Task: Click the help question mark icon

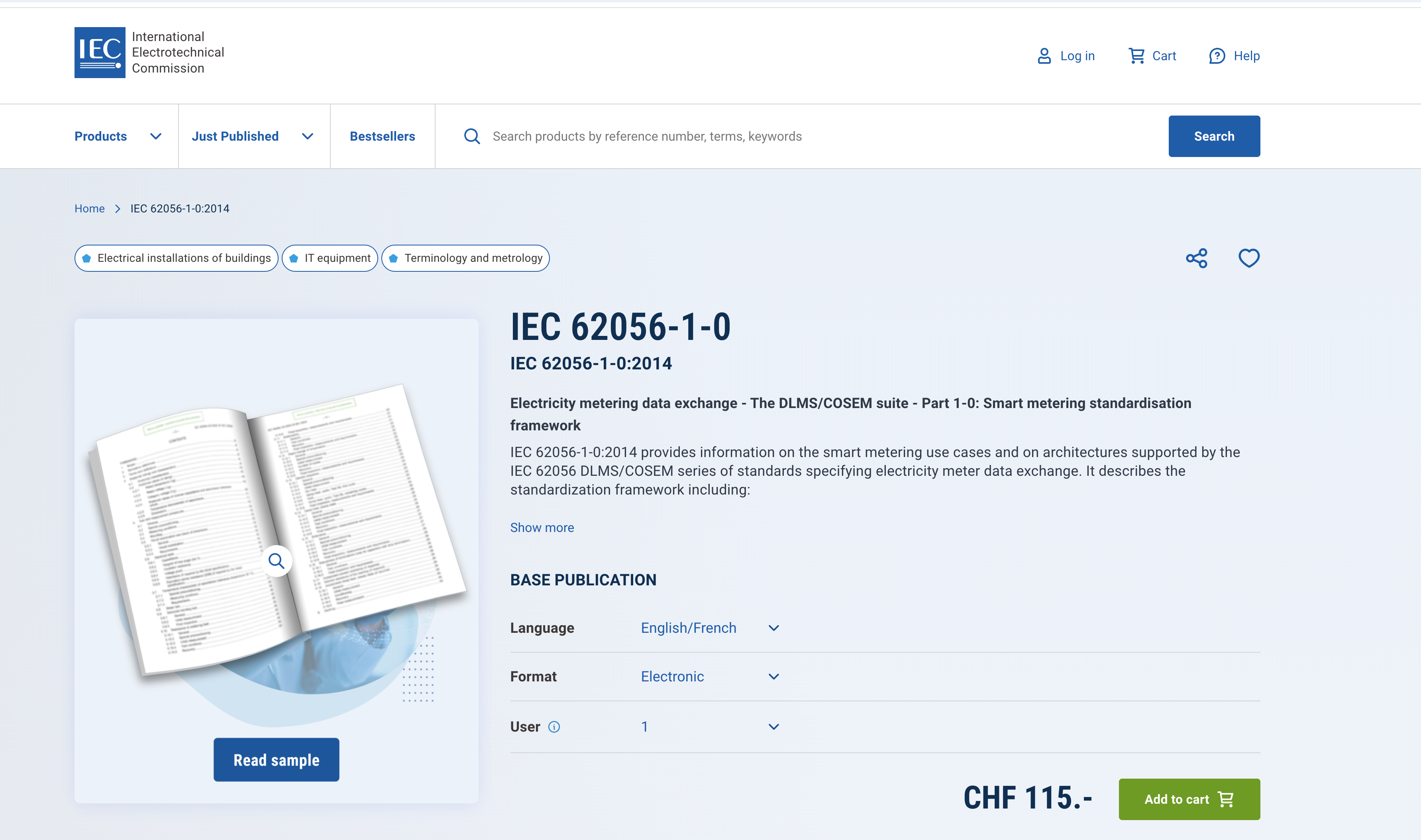Action: 1217,56
